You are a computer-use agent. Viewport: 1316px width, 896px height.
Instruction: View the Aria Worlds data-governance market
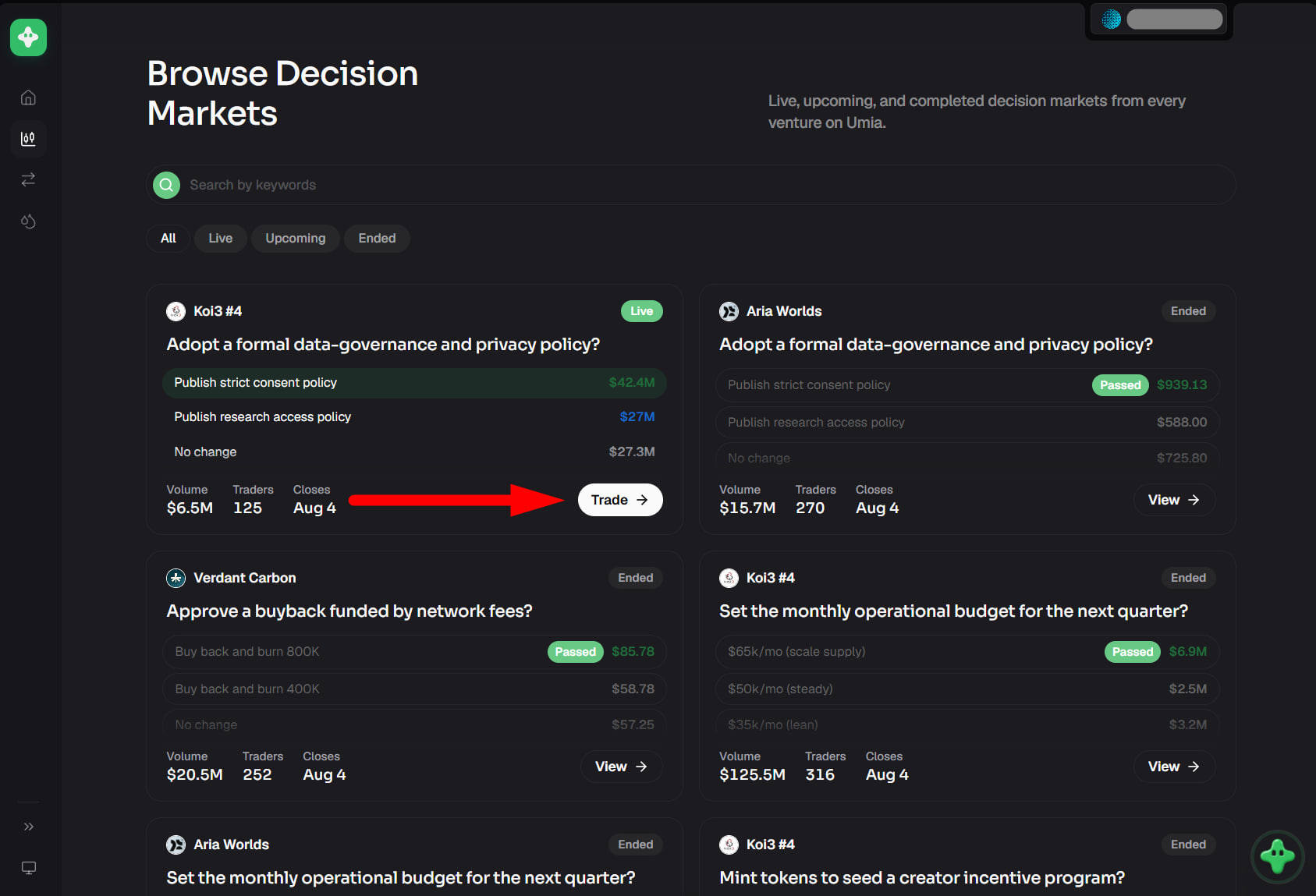[x=1174, y=500]
